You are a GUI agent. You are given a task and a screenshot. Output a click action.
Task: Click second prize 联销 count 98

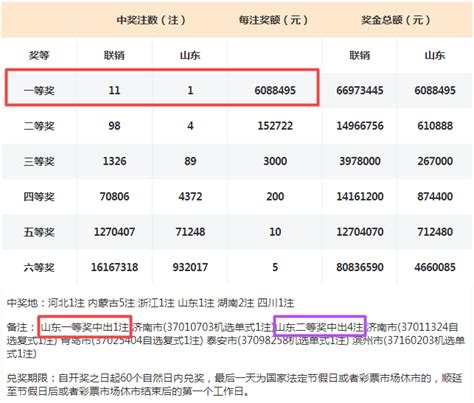pos(114,126)
